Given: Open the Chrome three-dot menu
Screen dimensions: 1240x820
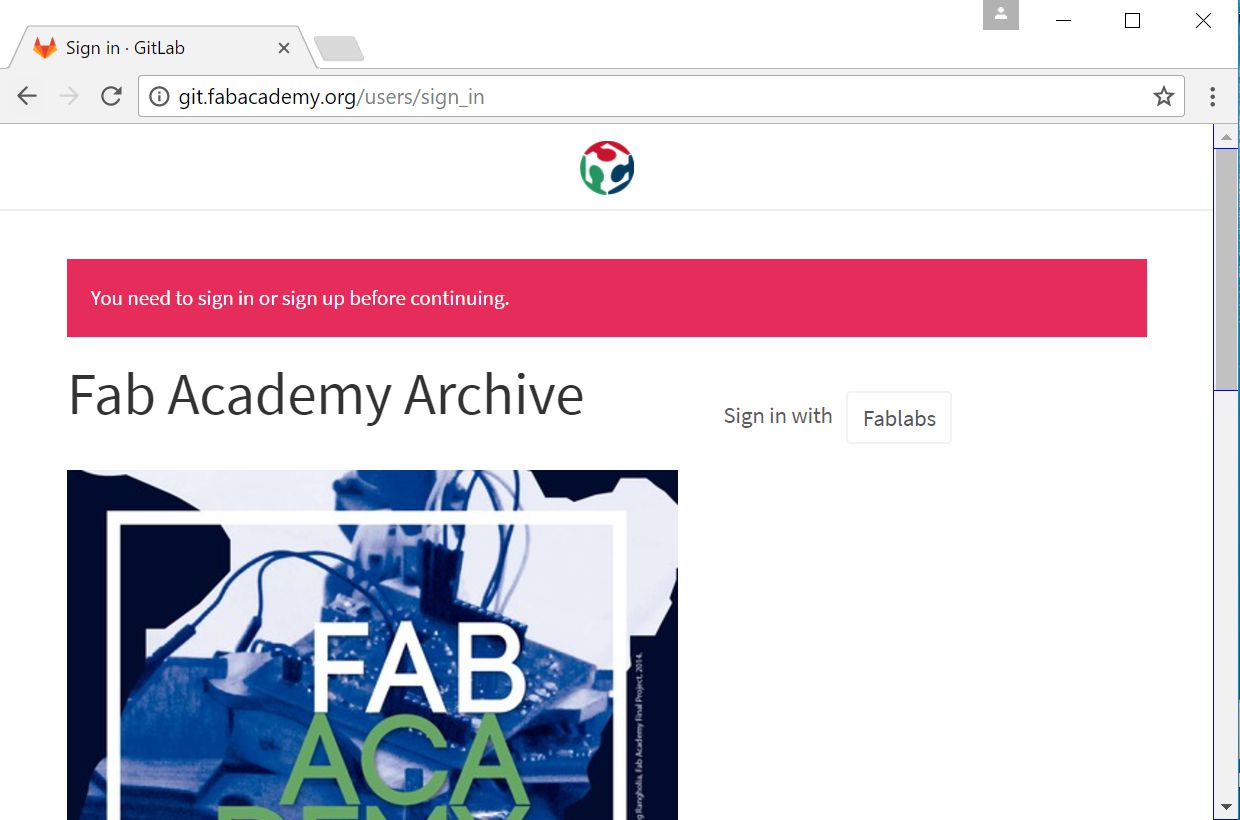Looking at the screenshot, I should [1212, 96].
